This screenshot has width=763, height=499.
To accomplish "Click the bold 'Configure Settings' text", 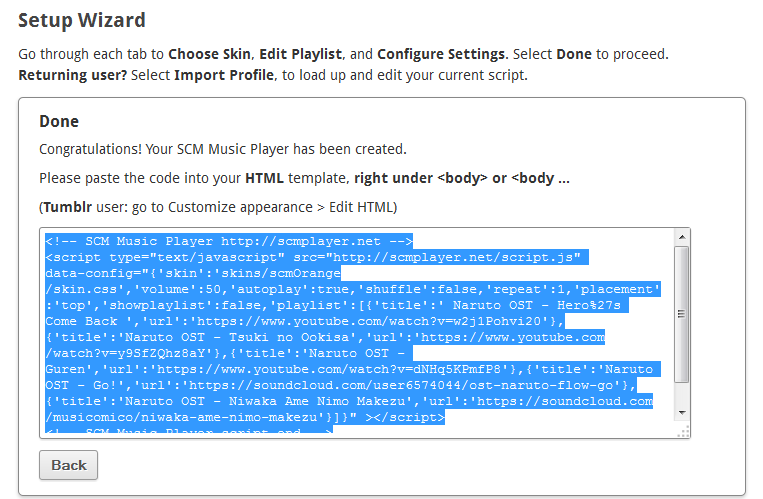I will tap(441, 54).
